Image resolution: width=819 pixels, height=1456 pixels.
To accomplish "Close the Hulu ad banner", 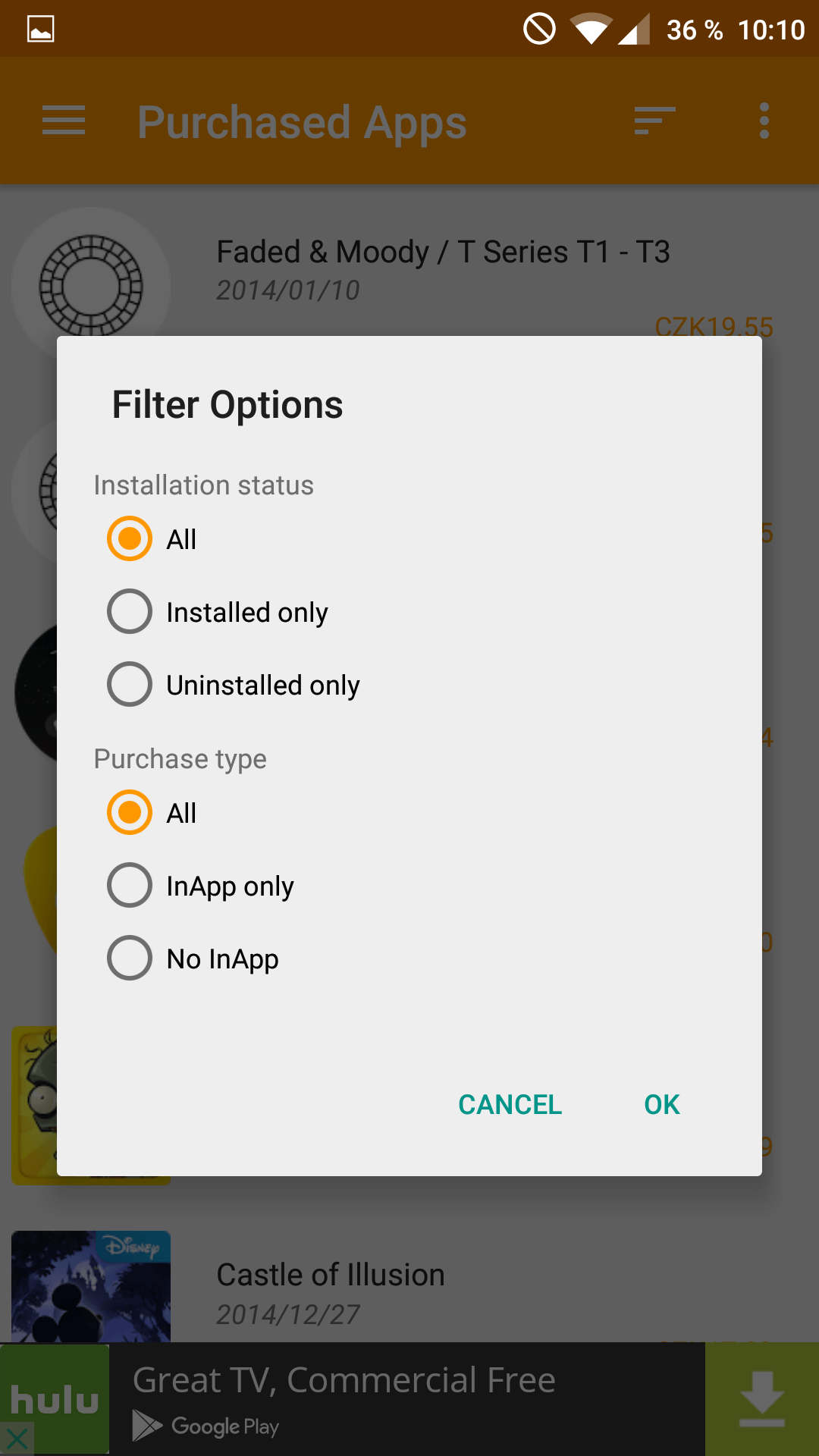I will [17, 1439].
